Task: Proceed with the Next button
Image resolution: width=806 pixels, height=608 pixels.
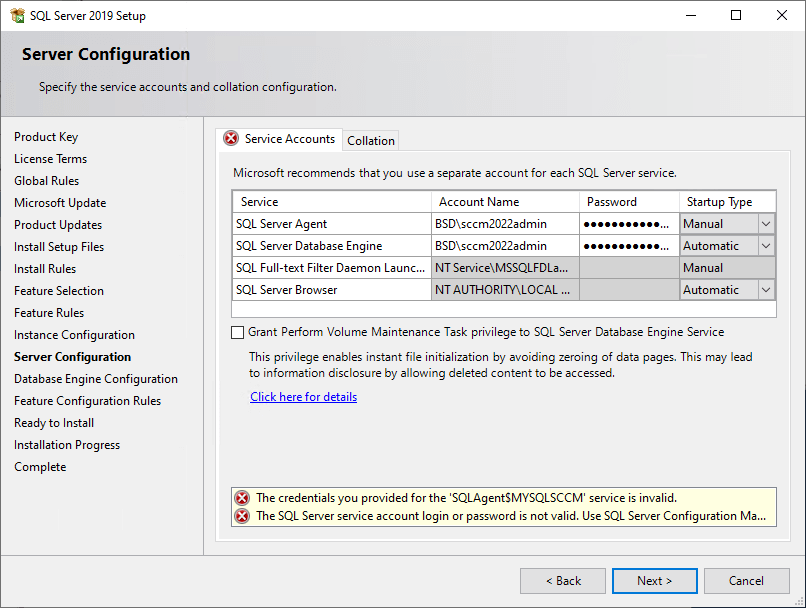Action: point(654,581)
